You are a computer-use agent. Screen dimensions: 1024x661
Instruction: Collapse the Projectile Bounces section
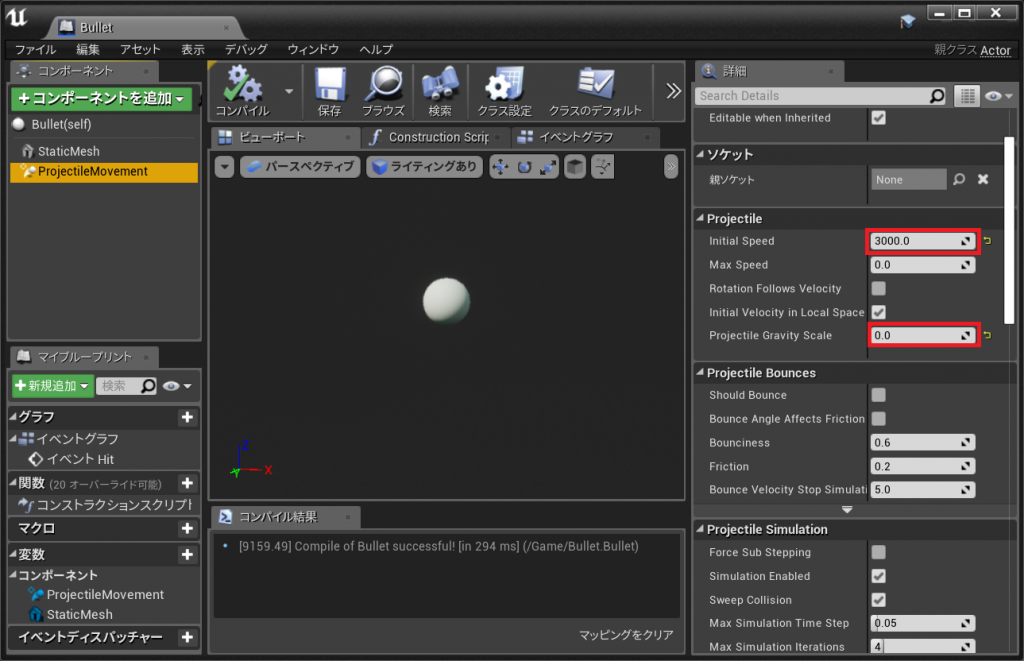pos(703,372)
